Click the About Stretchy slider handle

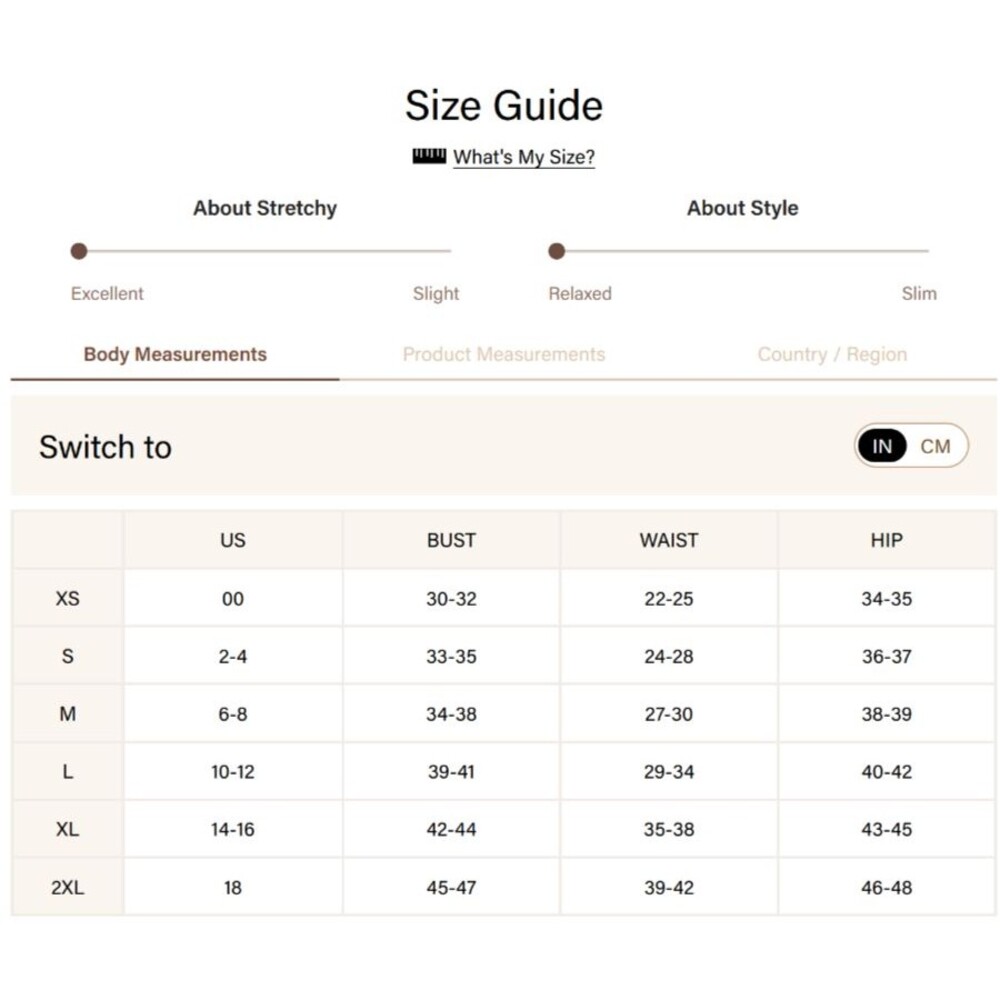pyautogui.click(x=78, y=251)
